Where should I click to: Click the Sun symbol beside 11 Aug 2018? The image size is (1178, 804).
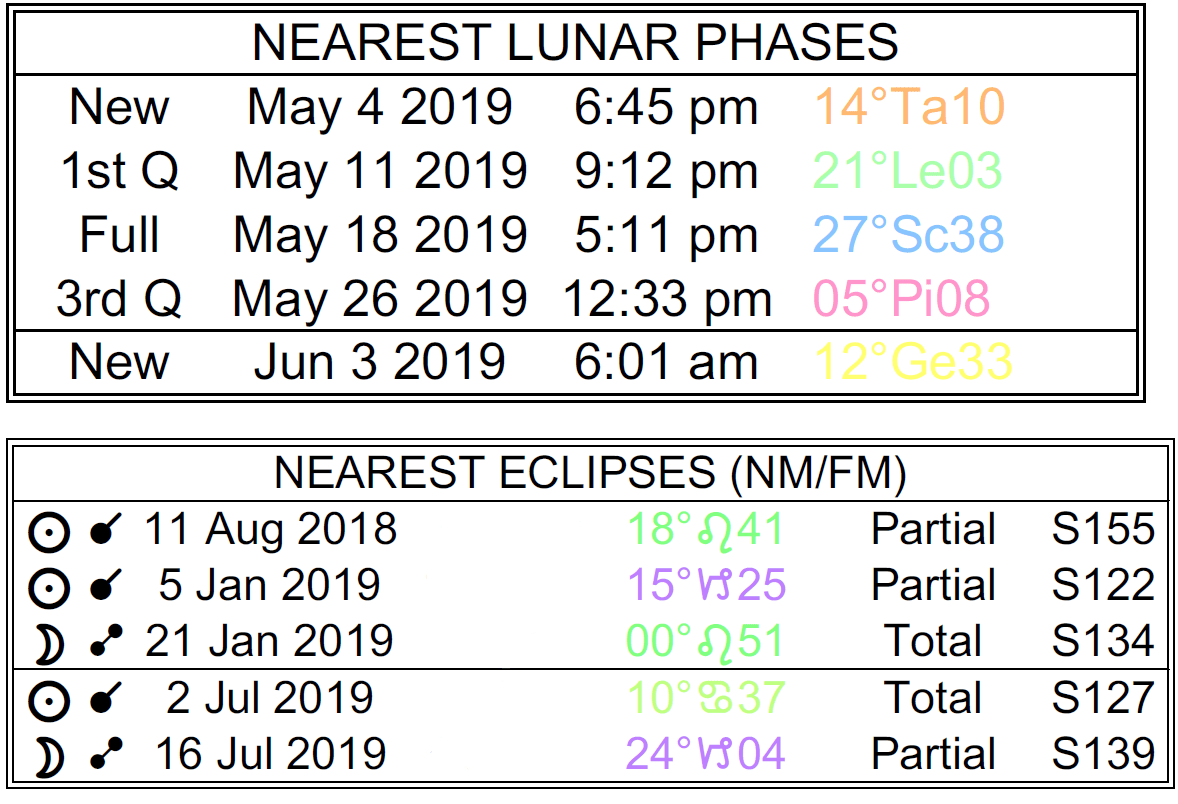(x=48, y=531)
